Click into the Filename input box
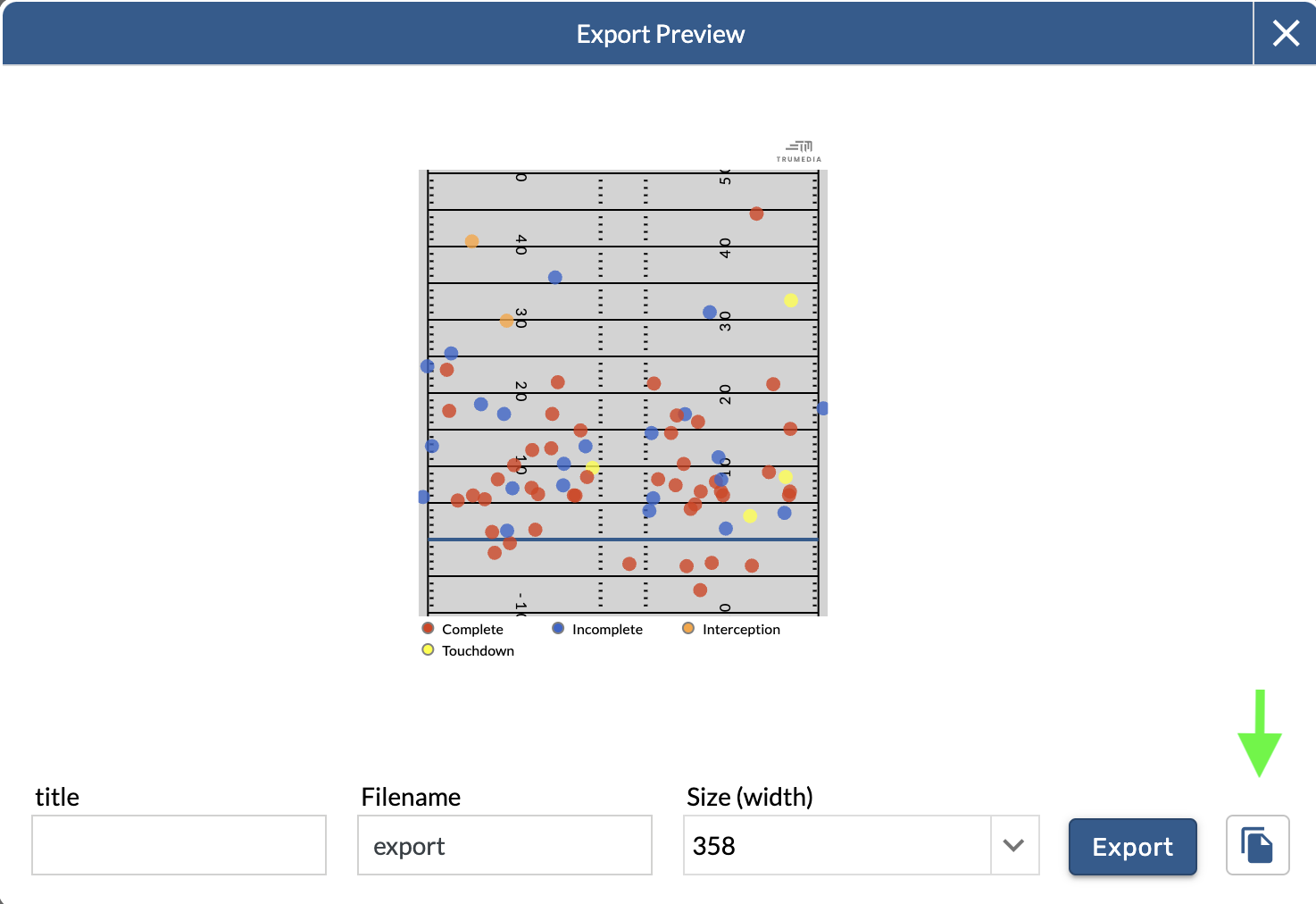Viewport: 1316px width, 904px height. [504, 845]
